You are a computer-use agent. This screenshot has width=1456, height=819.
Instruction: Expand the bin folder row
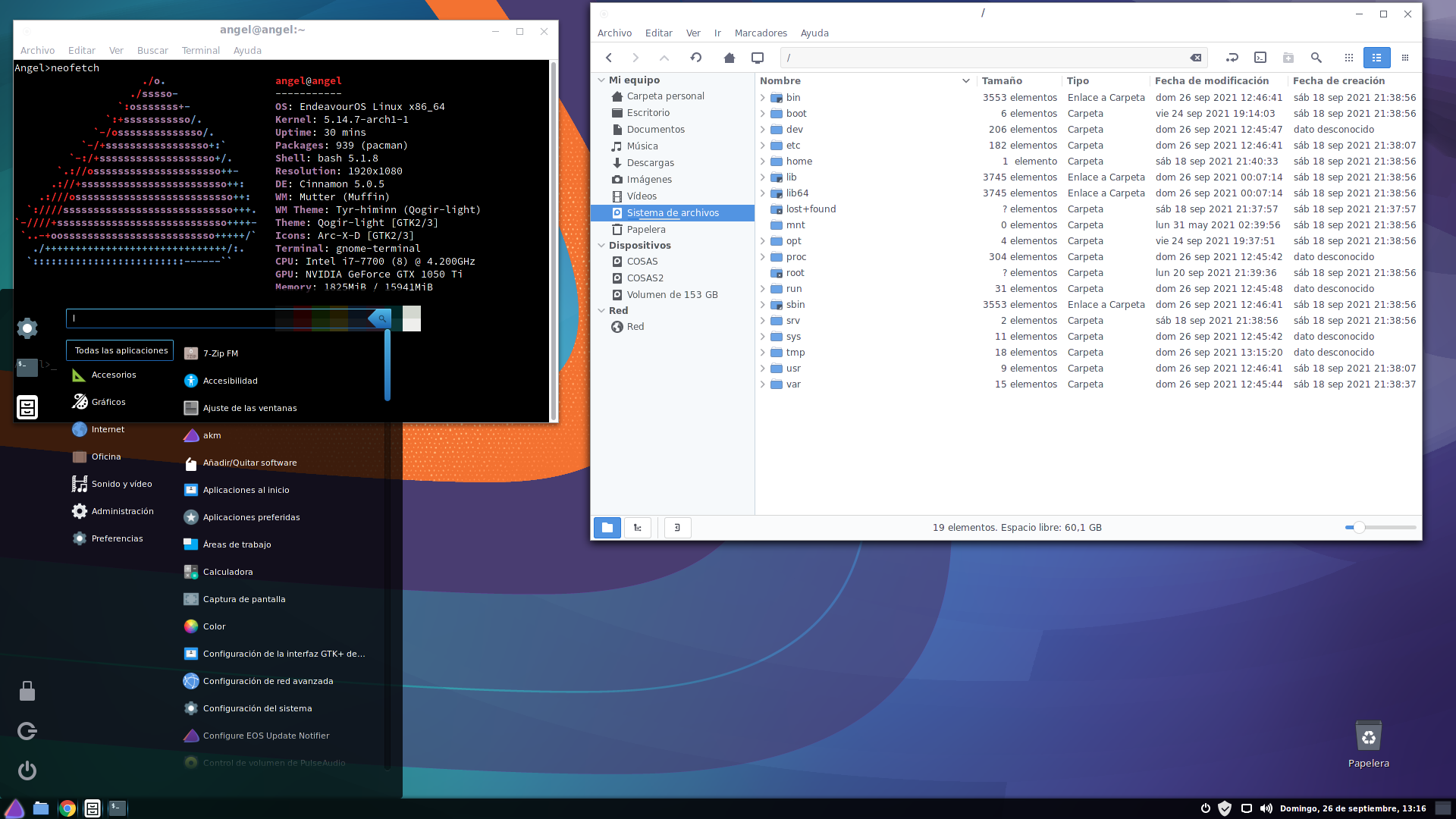pyautogui.click(x=763, y=98)
